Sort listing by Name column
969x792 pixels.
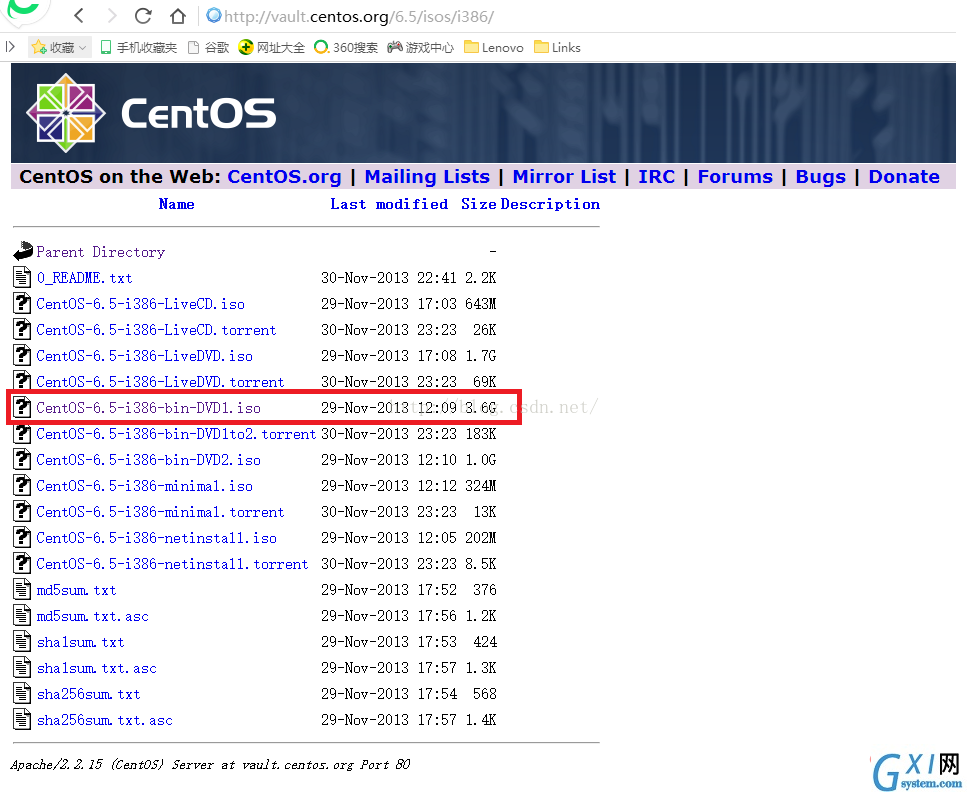pos(176,204)
